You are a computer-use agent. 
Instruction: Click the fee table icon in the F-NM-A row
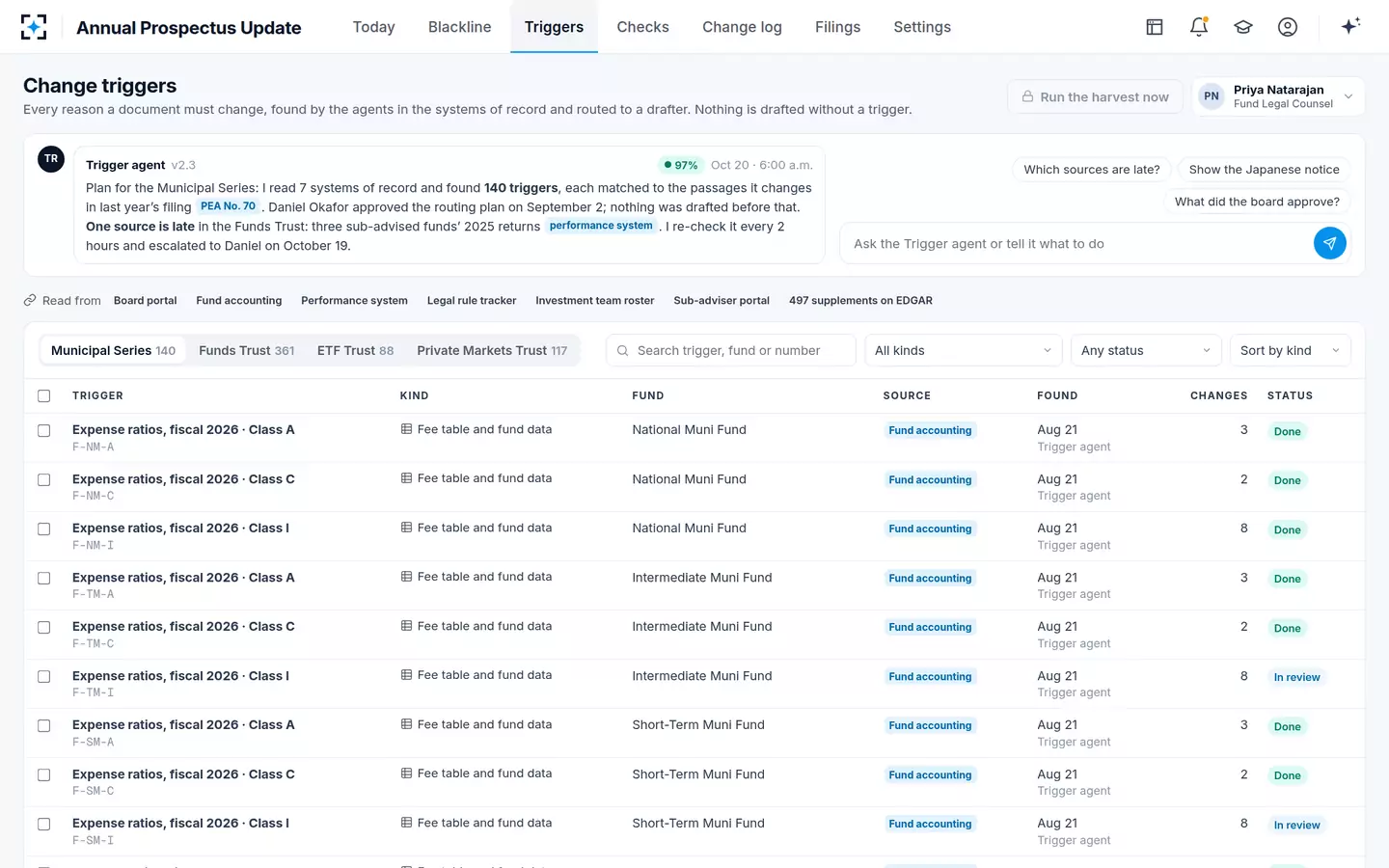point(407,429)
